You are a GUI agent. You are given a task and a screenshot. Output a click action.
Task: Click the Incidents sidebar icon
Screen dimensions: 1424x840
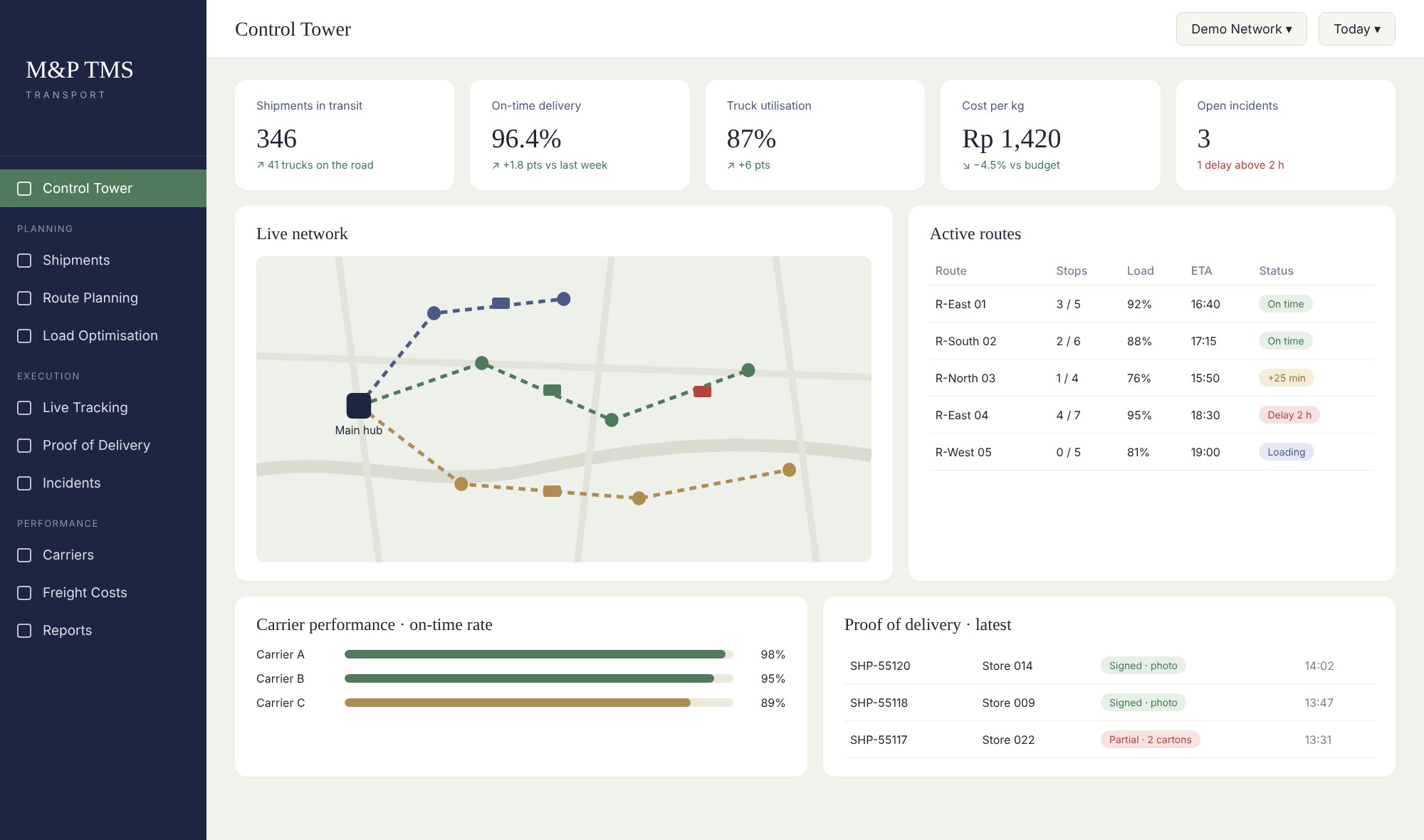tap(24, 483)
